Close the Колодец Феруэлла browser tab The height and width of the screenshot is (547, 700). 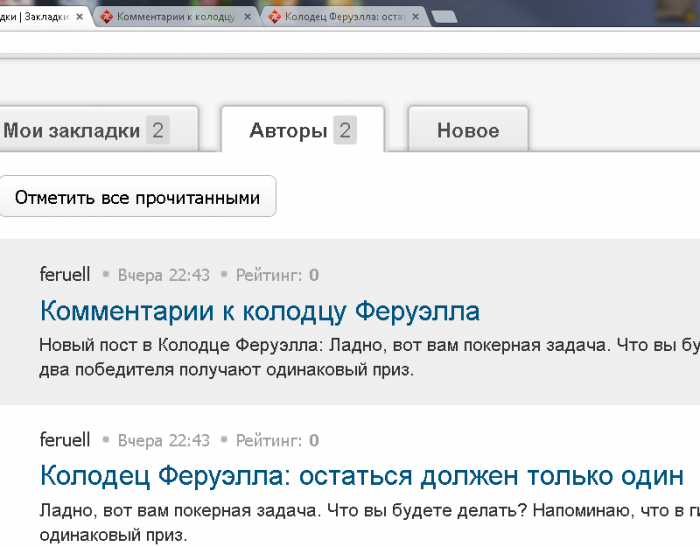point(415,17)
